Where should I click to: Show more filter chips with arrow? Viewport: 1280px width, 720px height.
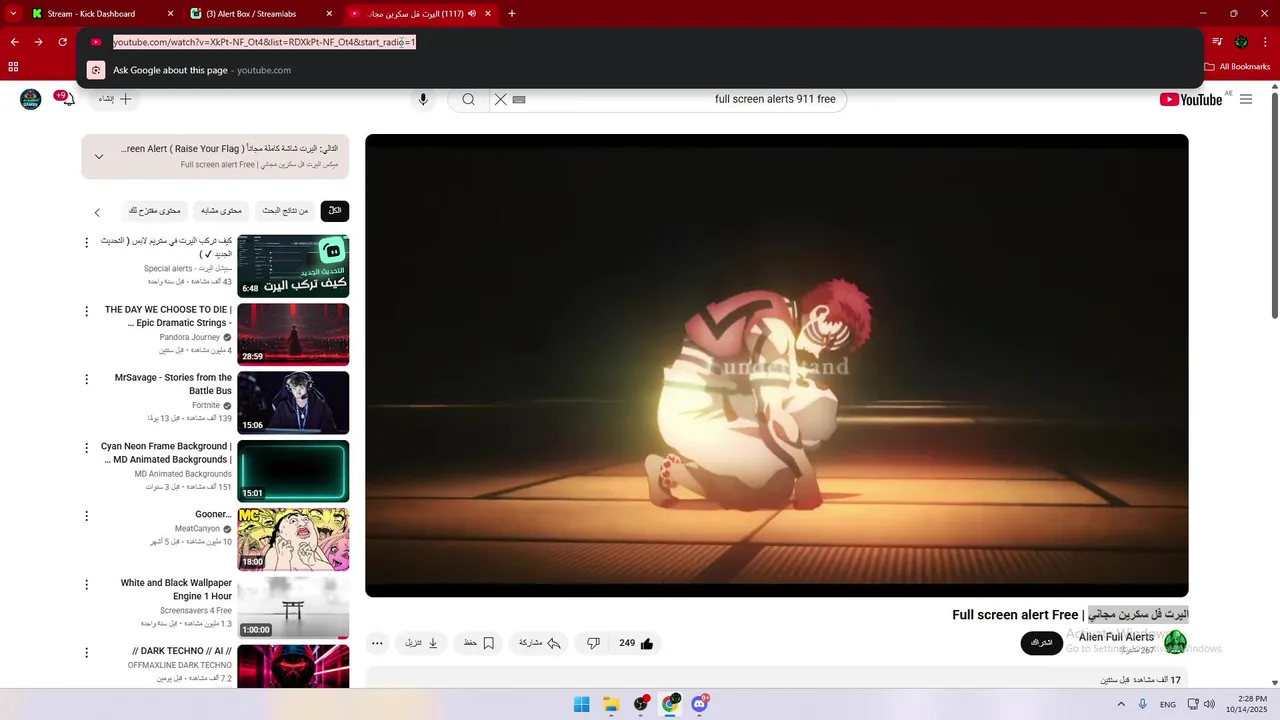coord(97,212)
